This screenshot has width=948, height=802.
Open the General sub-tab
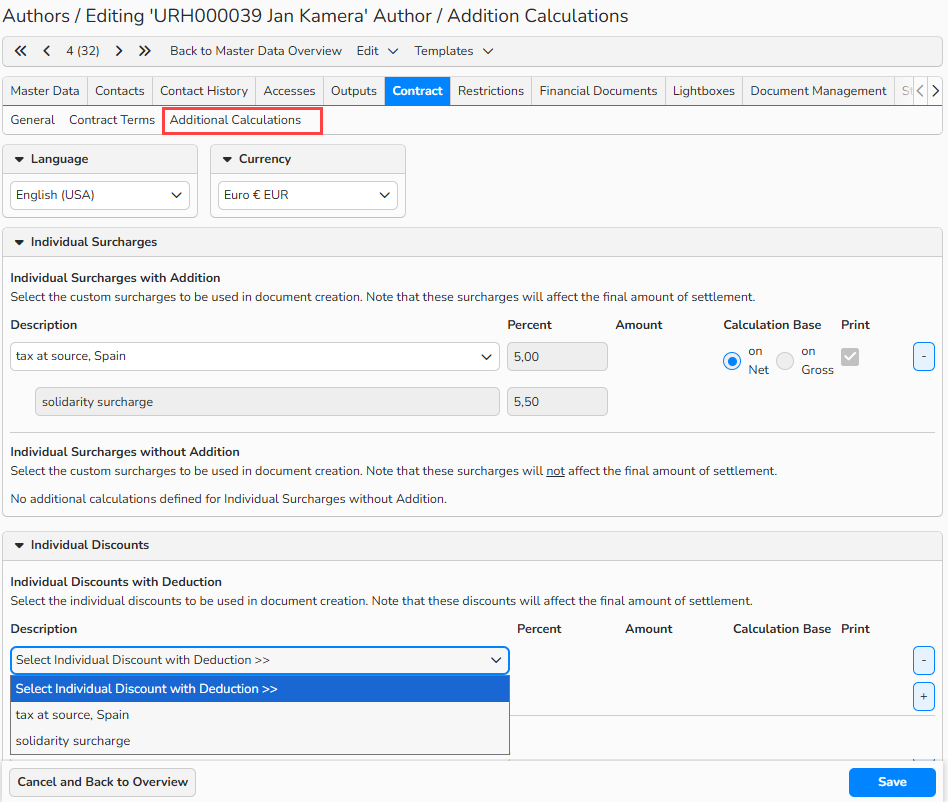[x=33, y=120]
